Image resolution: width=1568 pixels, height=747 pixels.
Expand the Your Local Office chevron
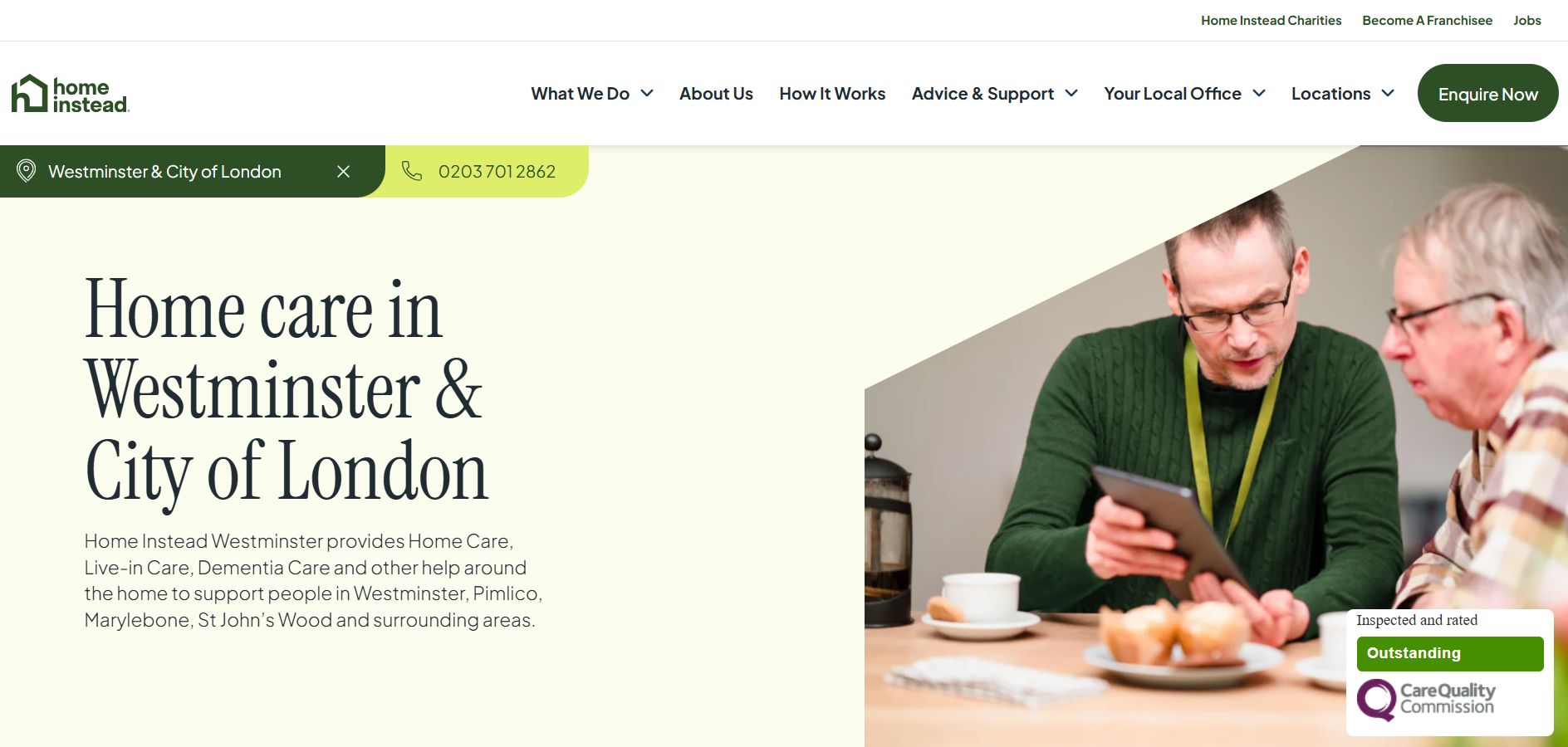pos(1259,94)
